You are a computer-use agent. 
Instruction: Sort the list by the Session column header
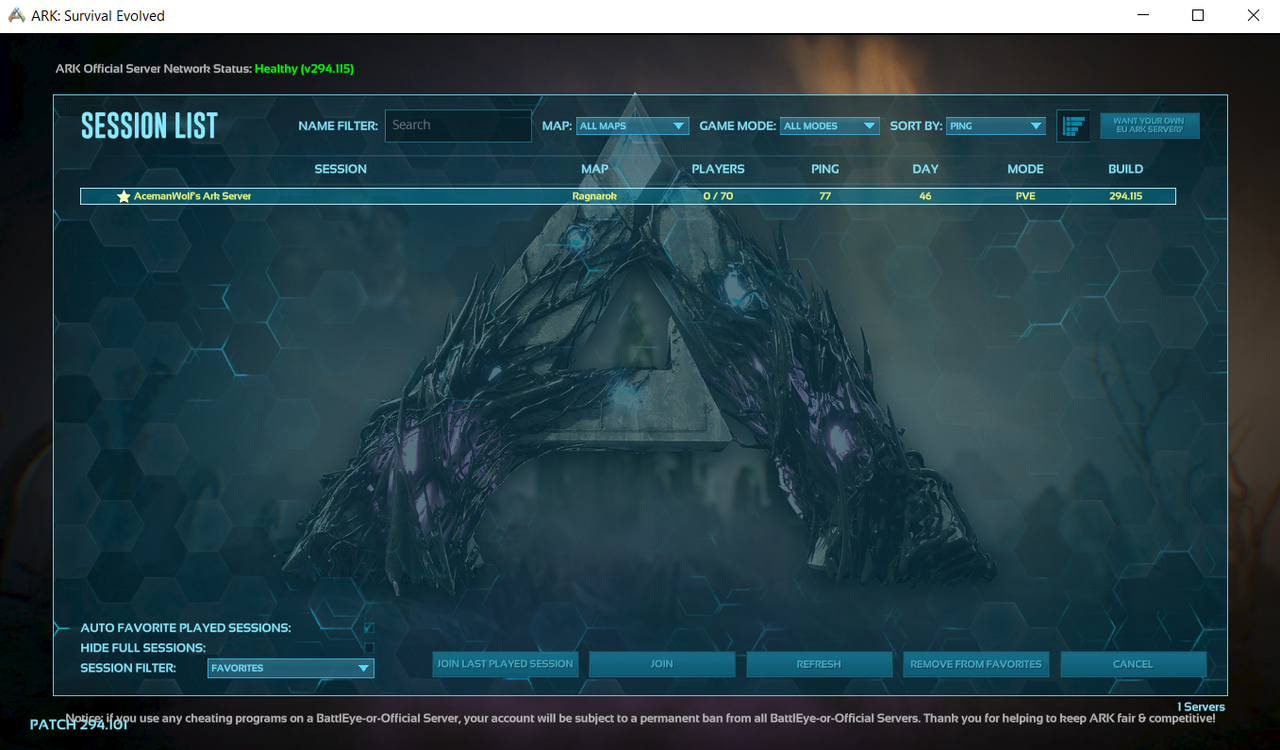tap(341, 169)
